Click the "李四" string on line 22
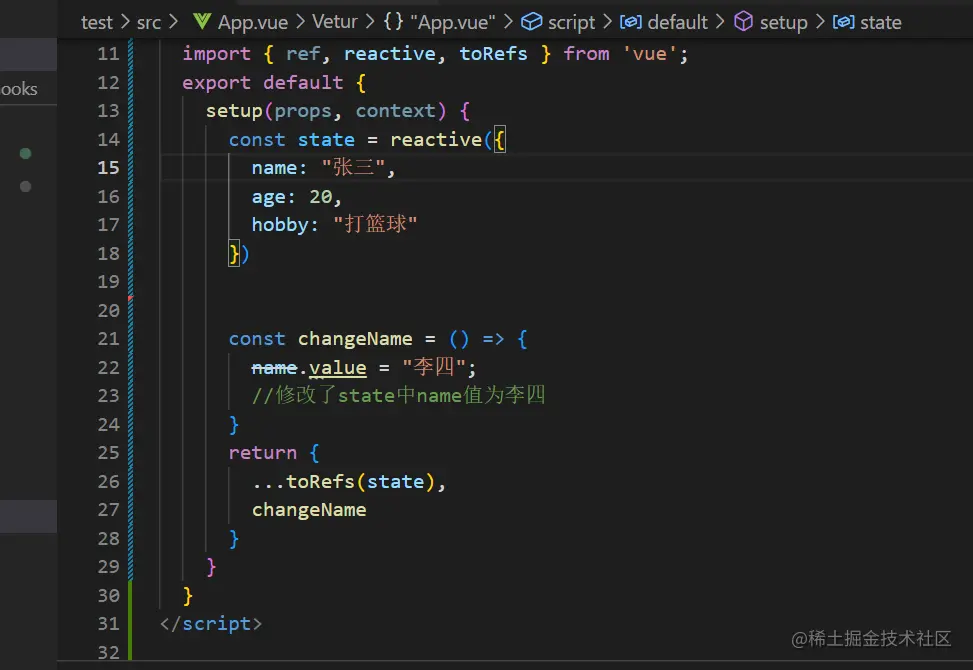This screenshot has height=670, width=973. [434, 367]
